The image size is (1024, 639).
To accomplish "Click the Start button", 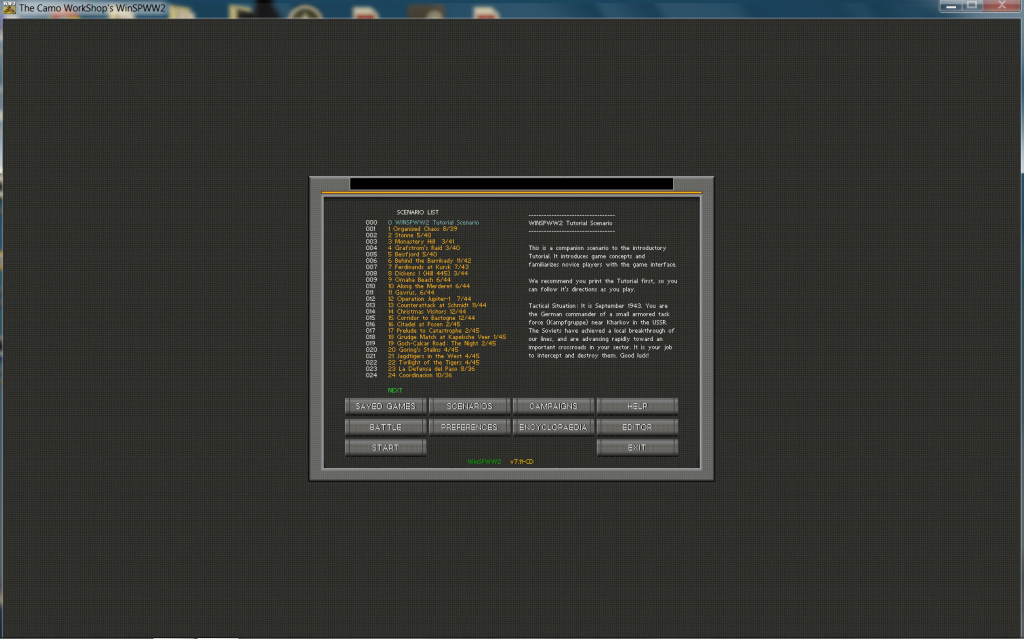I will point(385,448).
